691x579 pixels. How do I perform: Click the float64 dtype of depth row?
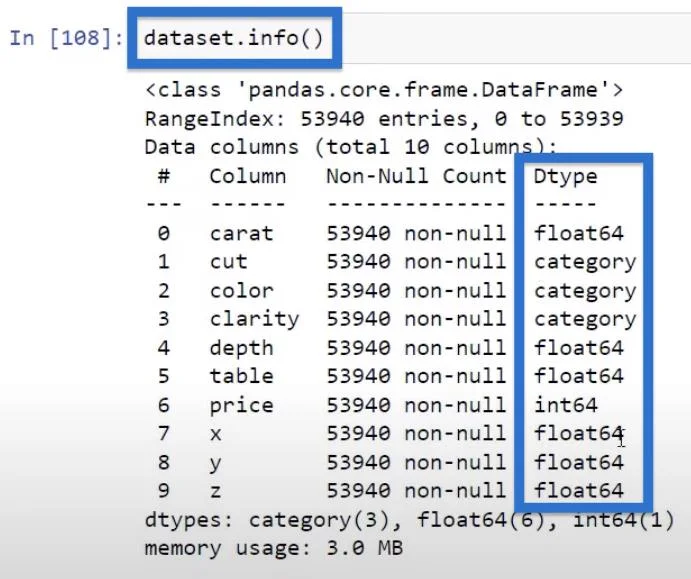tap(579, 348)
